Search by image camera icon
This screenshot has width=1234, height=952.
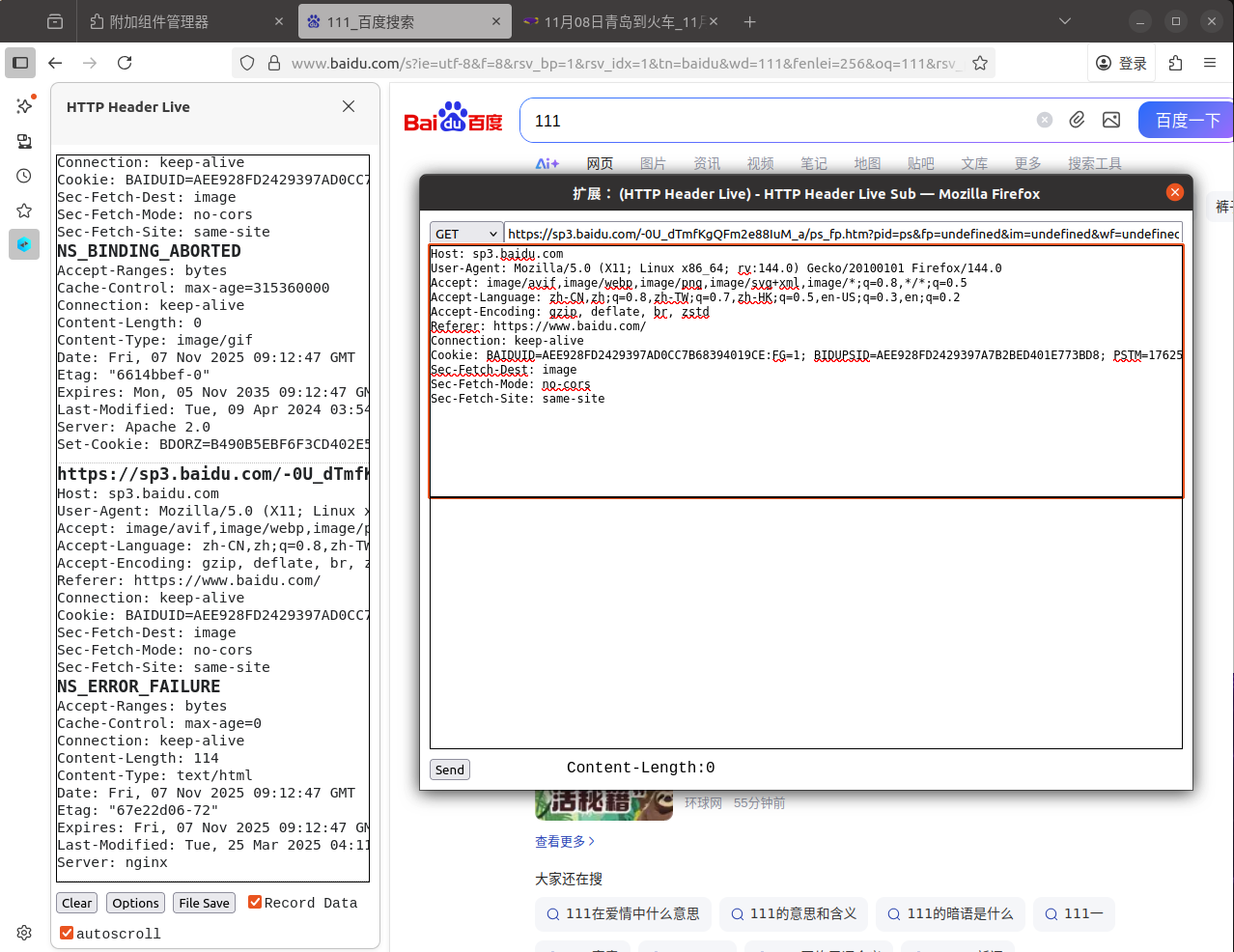(1111, 120)
